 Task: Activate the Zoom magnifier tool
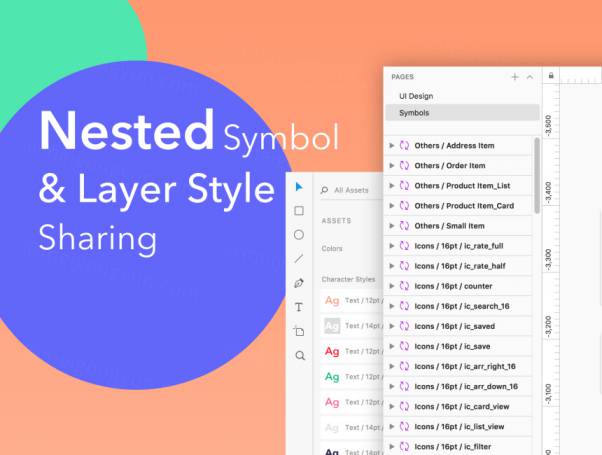[299, 355]
